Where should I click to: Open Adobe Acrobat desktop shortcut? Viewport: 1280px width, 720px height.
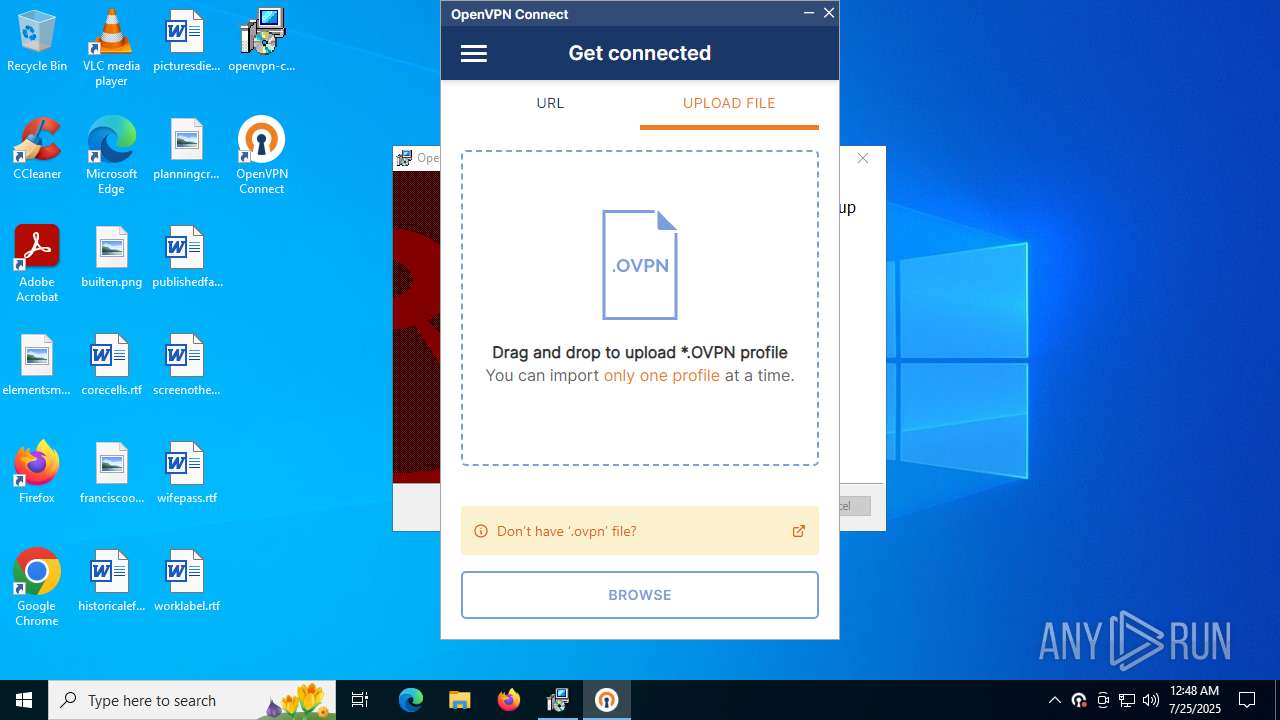pos(37,263)
